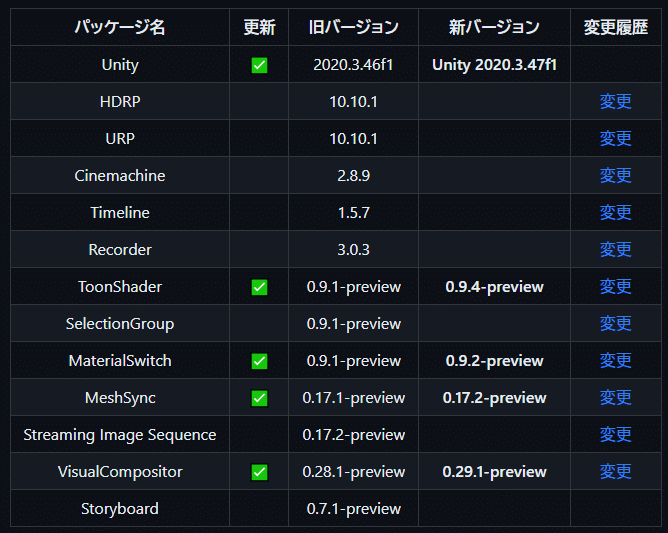The image size is (668, 533).
Task: Select the Unity 2020.3.47f1 version cell
Action: [494, 65]
